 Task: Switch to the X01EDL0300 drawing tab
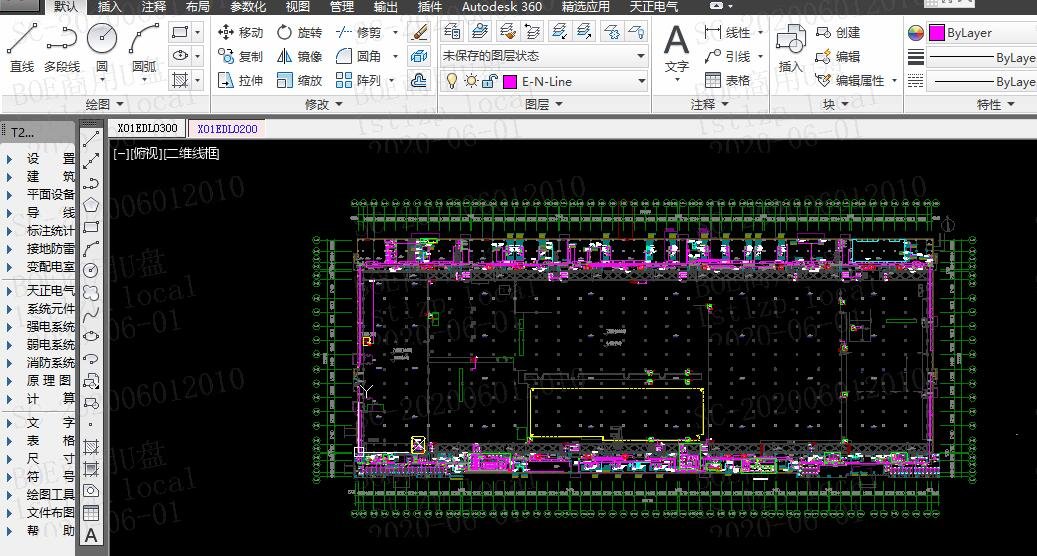pyautogui.click(x=147, y=128)
